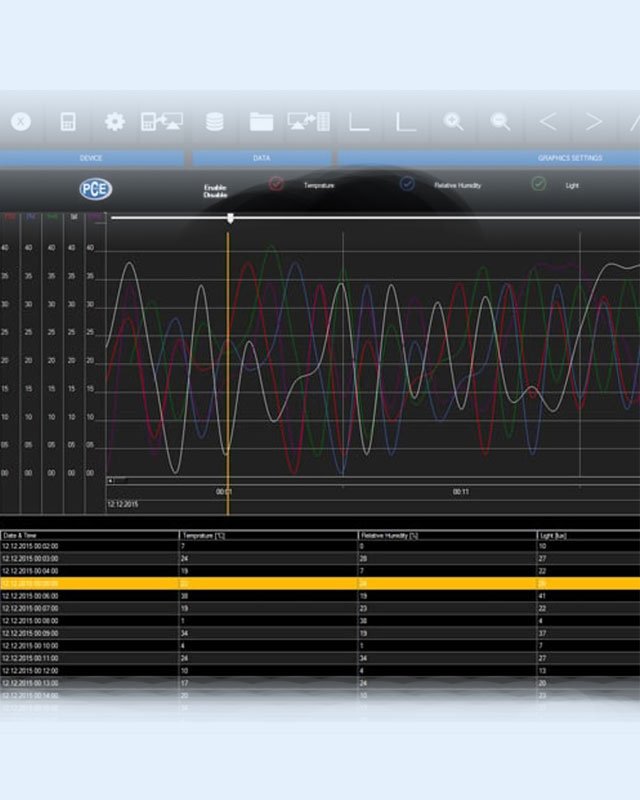Viewport: 640px width, 800px height.
Task: Select row 12.12.2015 00:03:00
Action: [x=320, y=558]
